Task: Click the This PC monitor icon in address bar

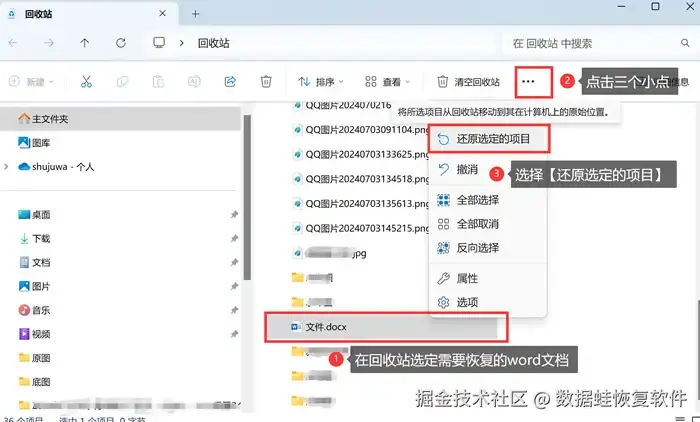Action: coord(159,42)
